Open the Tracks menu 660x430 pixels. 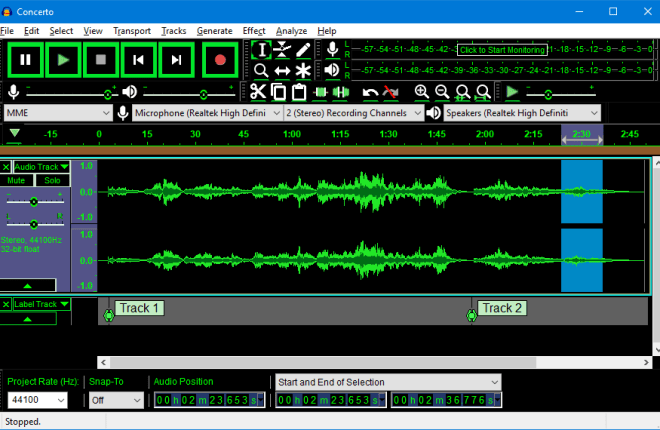173,31
